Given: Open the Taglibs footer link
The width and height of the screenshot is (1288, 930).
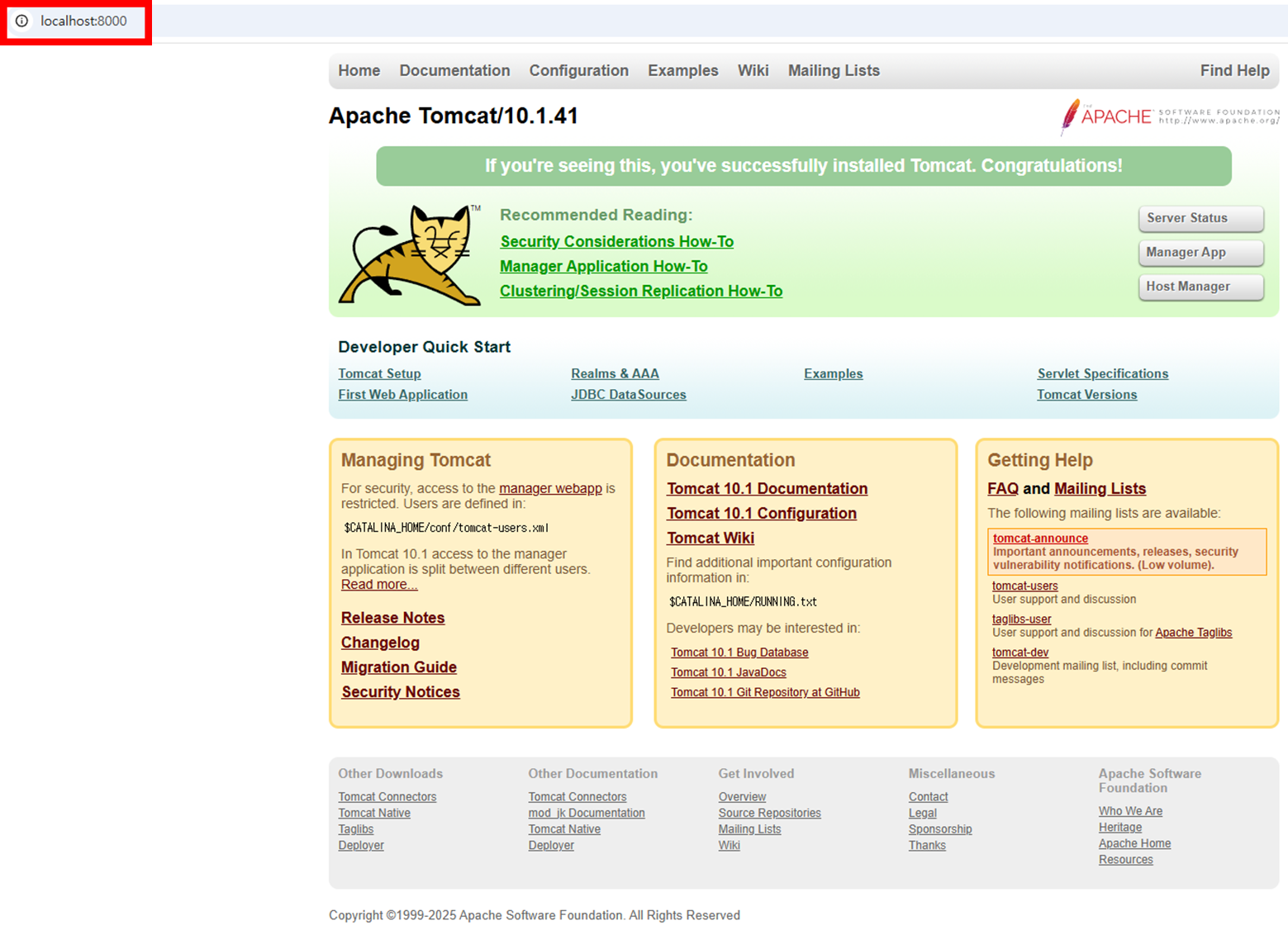Looking at the screenshot, I should (x=355, y=829).
